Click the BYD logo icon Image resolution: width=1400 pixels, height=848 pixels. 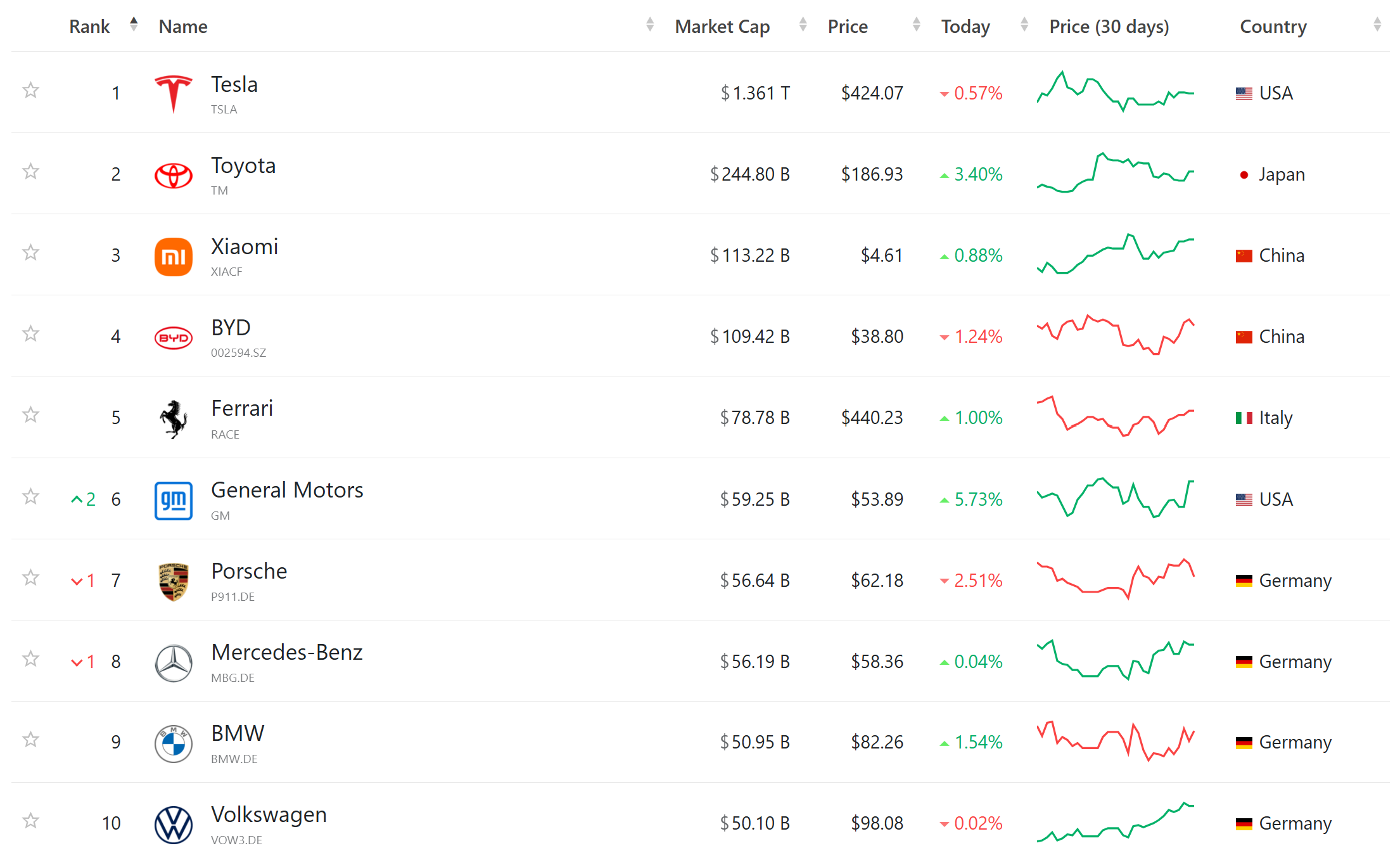pyautogui.click(x=173, y=337)
